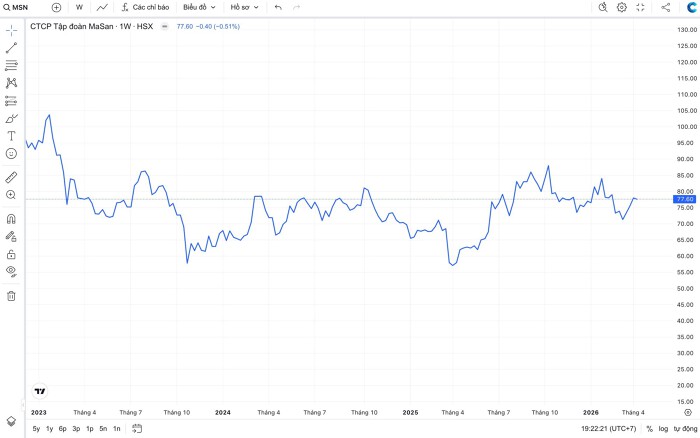Click the zoom in magnifier tool
This screenshot has height=438, width=700.
[11, 194]
